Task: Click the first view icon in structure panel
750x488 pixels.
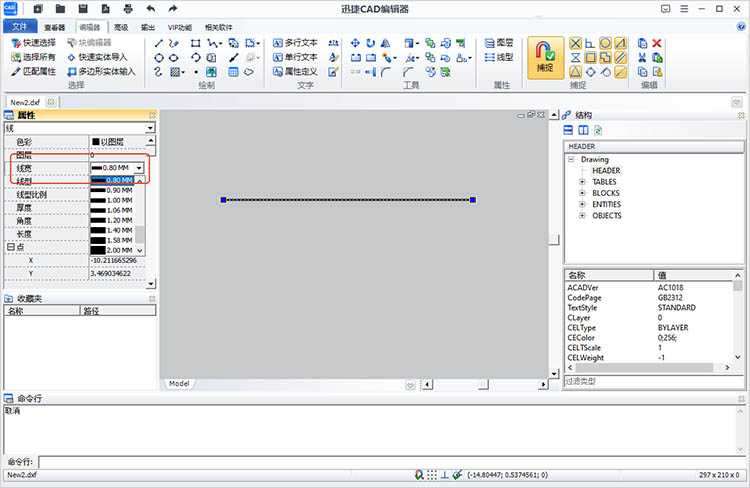Action: click(568, 130)
